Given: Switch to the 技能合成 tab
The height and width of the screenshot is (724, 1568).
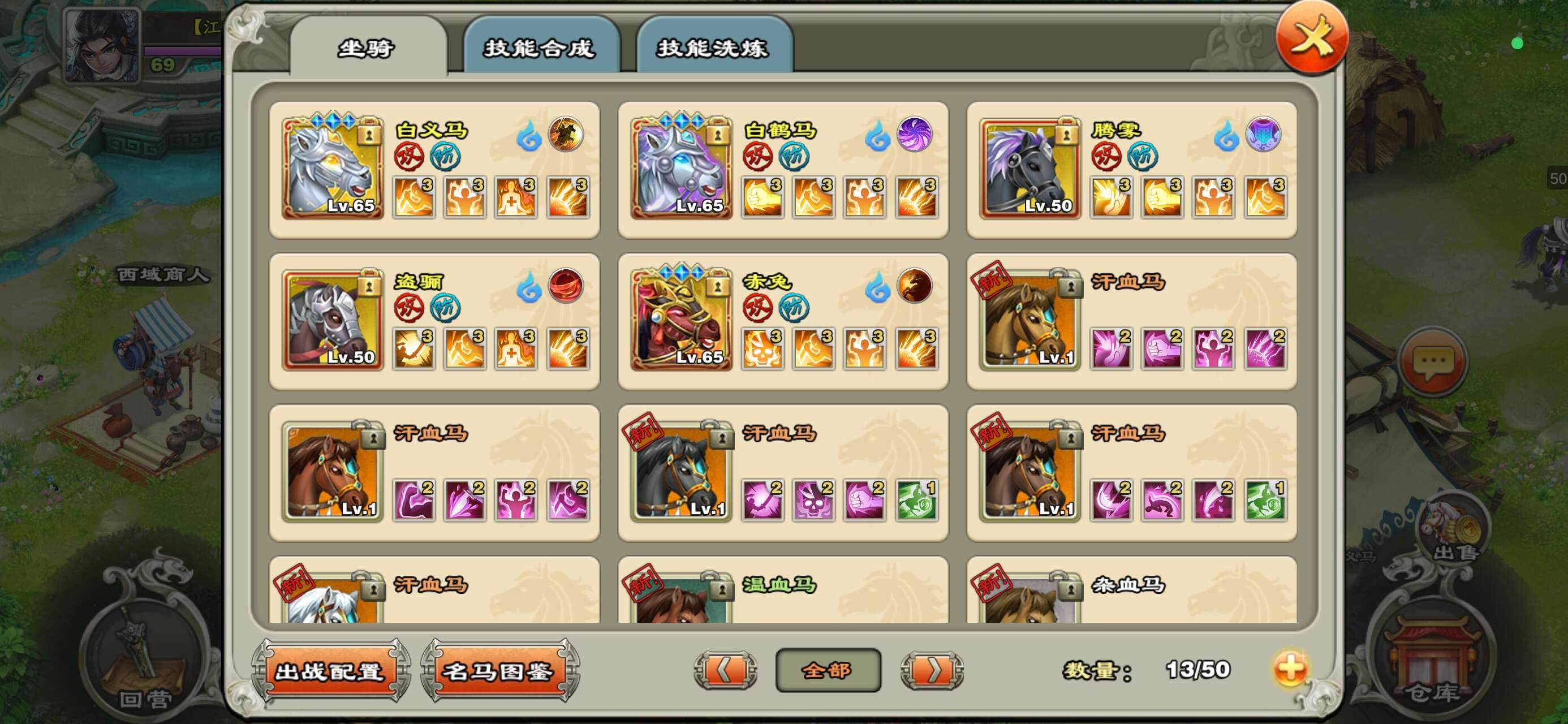Looking at the screenshot, I should (541, 47).
